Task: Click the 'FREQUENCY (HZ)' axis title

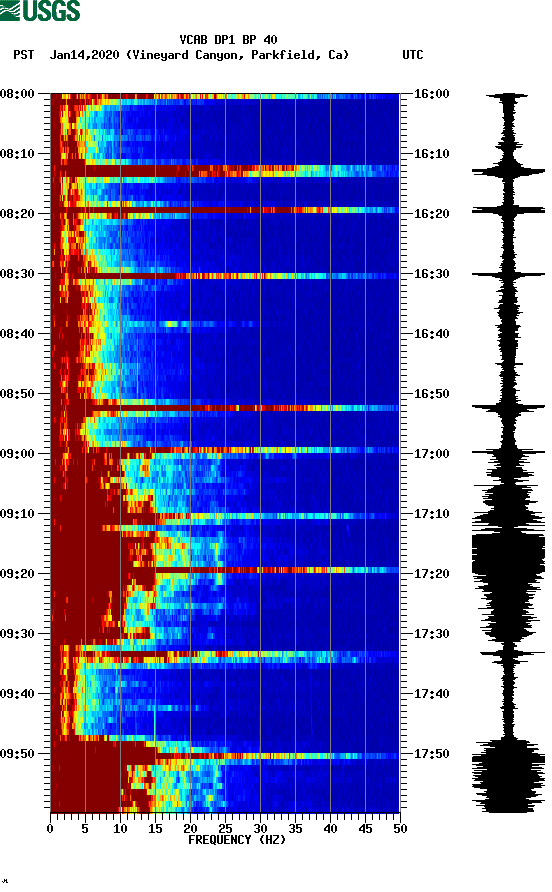Action: pyautogui.click(x=237, y=840)
